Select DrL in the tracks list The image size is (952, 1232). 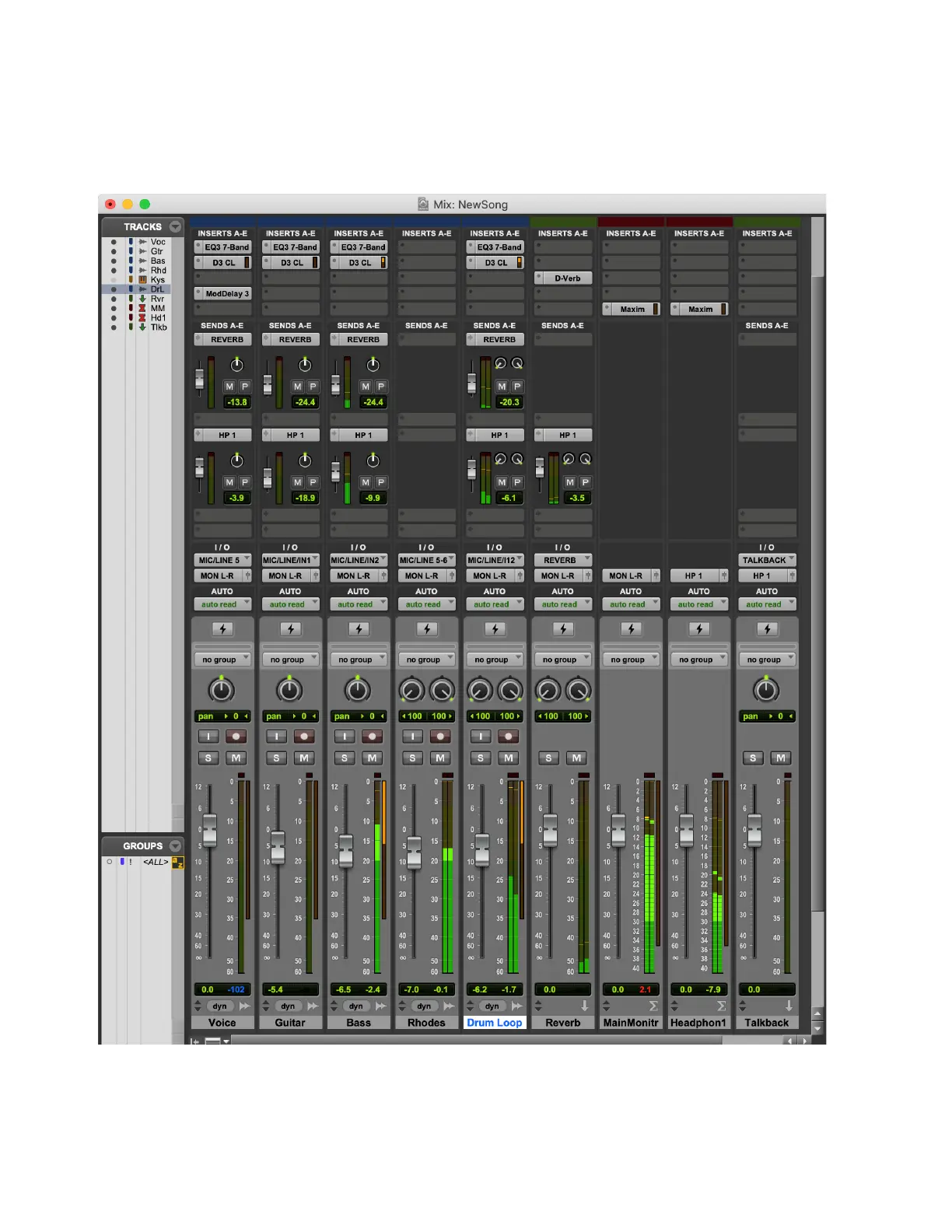157,289
